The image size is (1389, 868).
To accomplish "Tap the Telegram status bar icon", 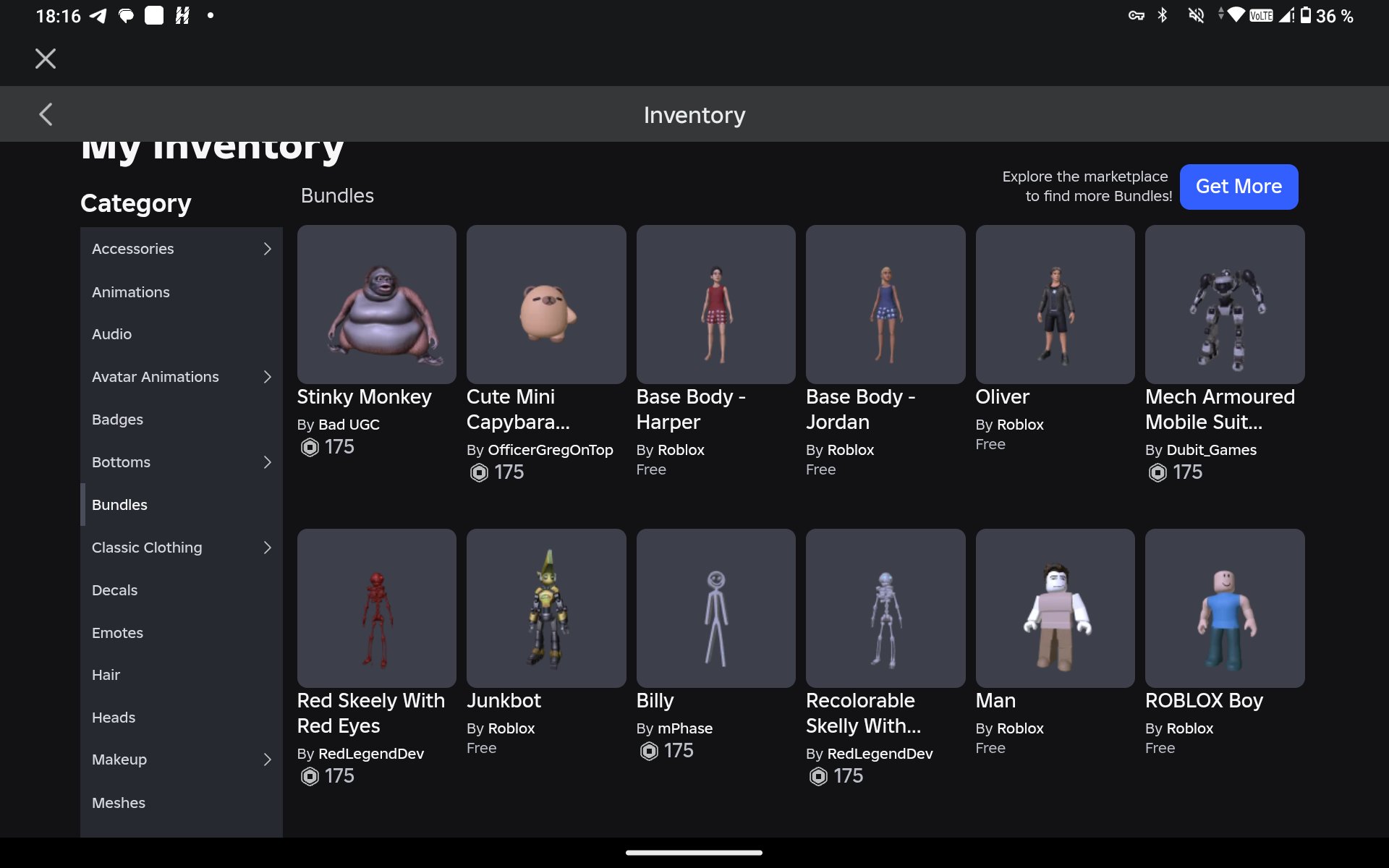I will coord(98,16).
